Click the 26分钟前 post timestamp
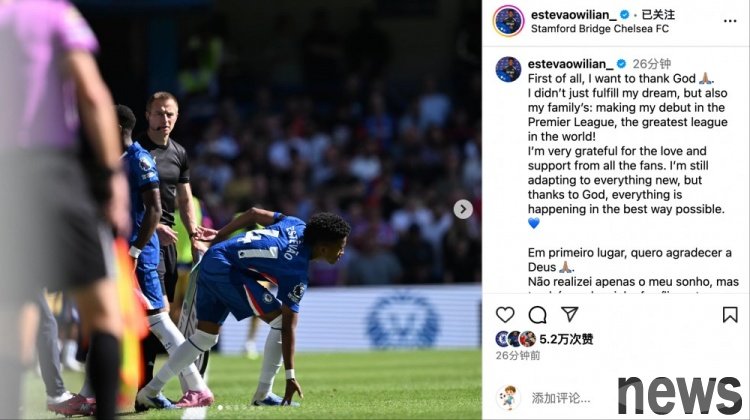 click(518, 355)
